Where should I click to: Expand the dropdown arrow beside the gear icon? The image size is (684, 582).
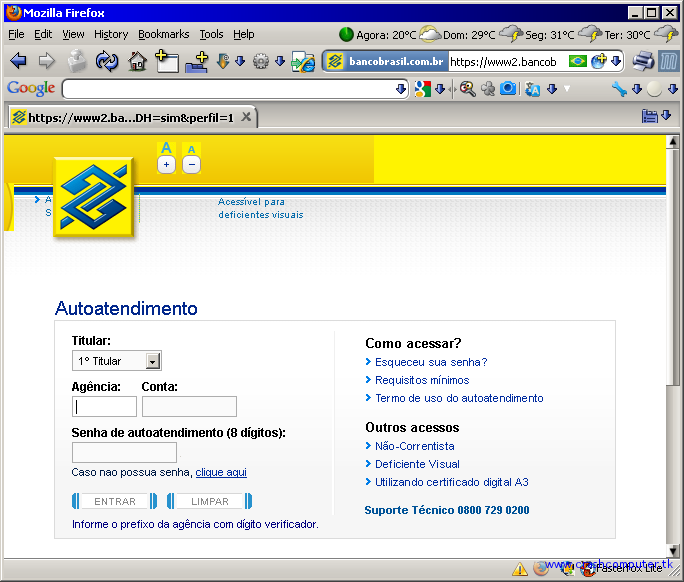pos(280,61)
